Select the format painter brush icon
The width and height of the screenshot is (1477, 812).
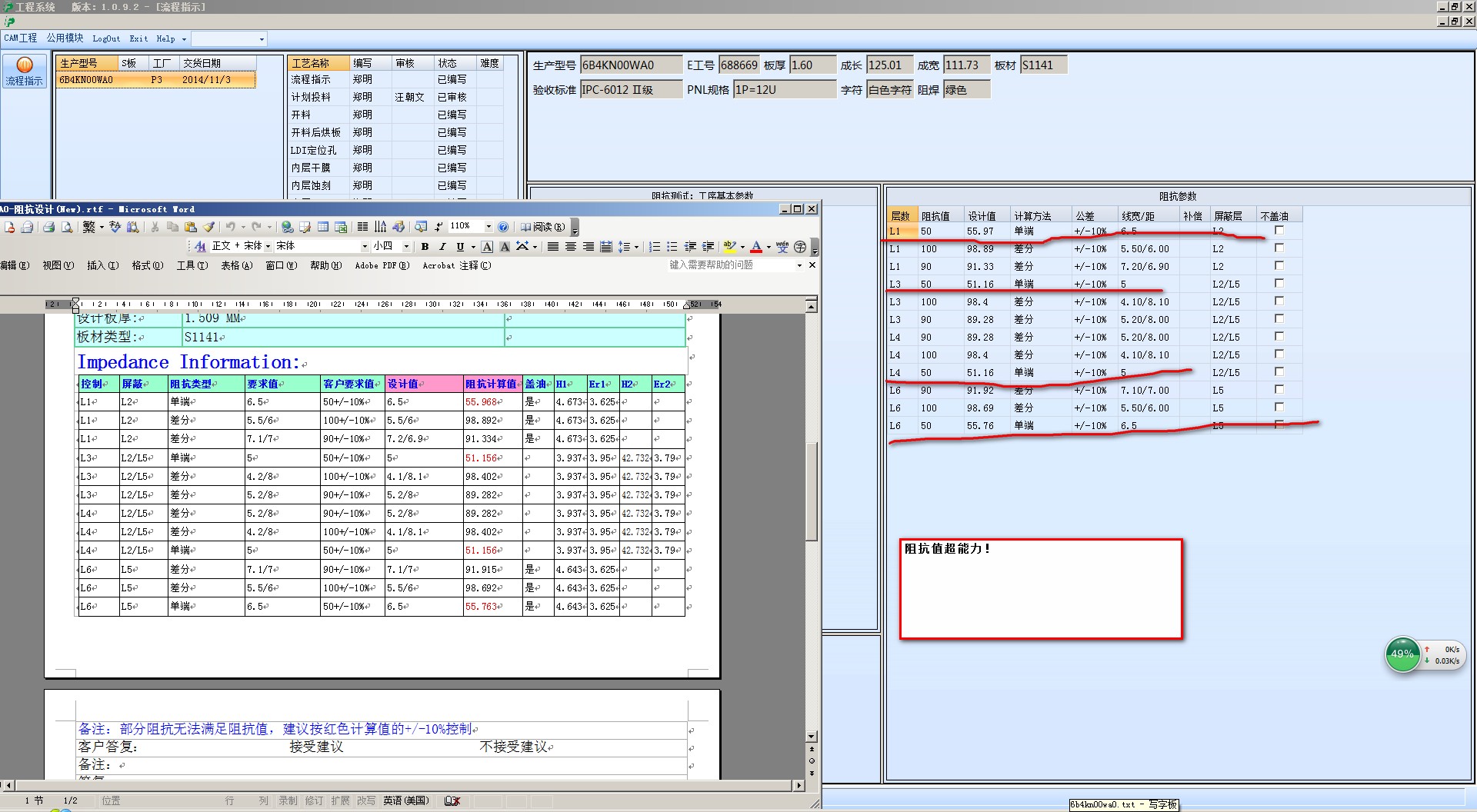pos(208,227)
